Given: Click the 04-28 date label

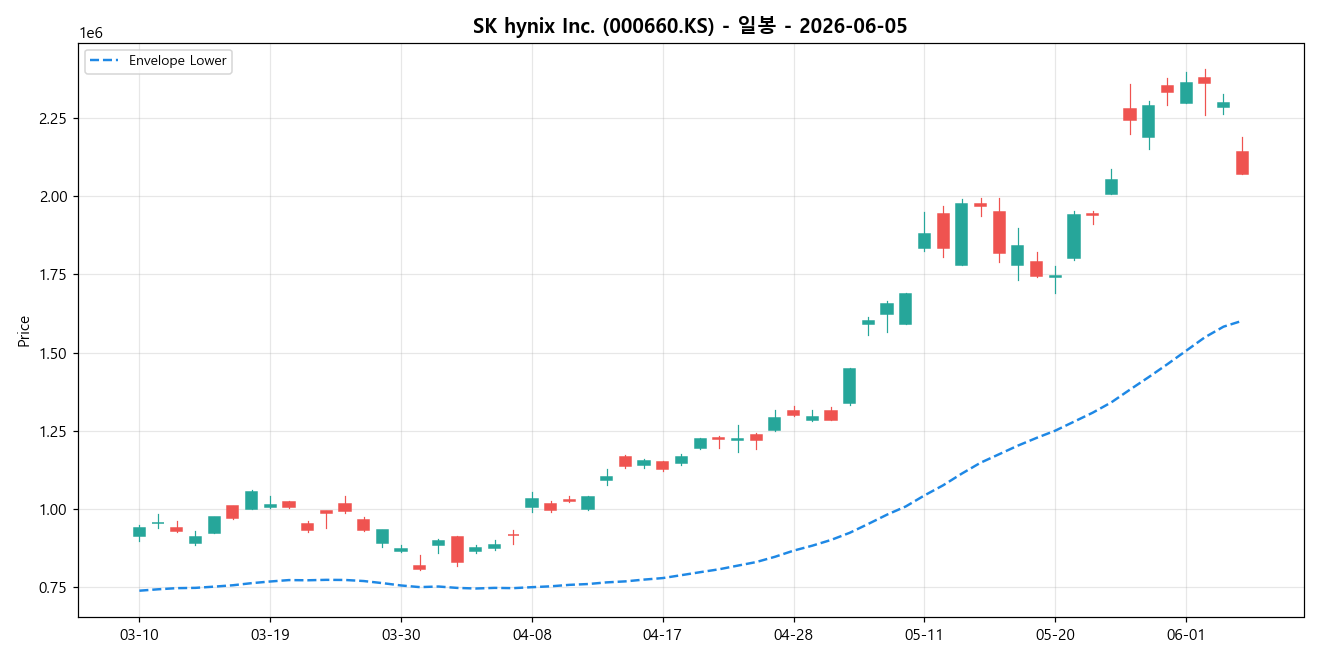Looking at the screenshot, I should point(793,634).
